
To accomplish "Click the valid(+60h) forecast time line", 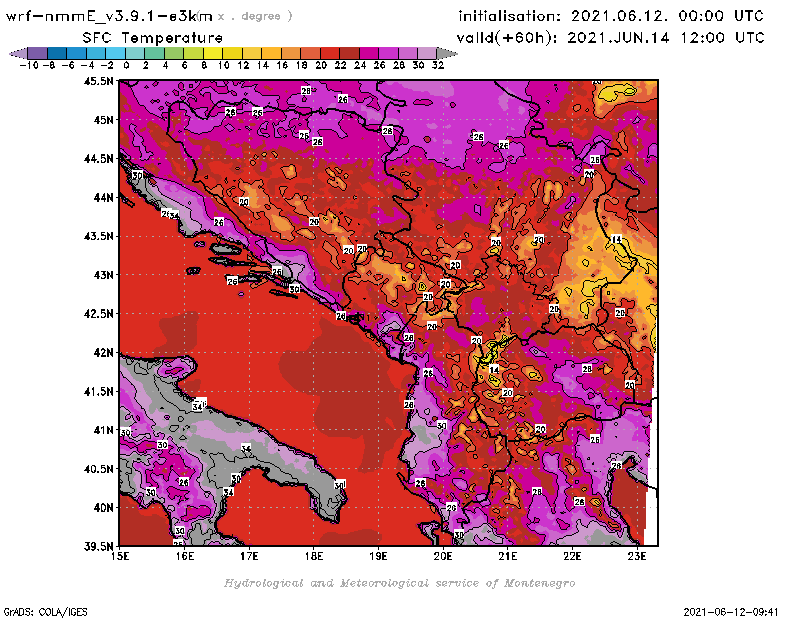I will coord(610,38).
